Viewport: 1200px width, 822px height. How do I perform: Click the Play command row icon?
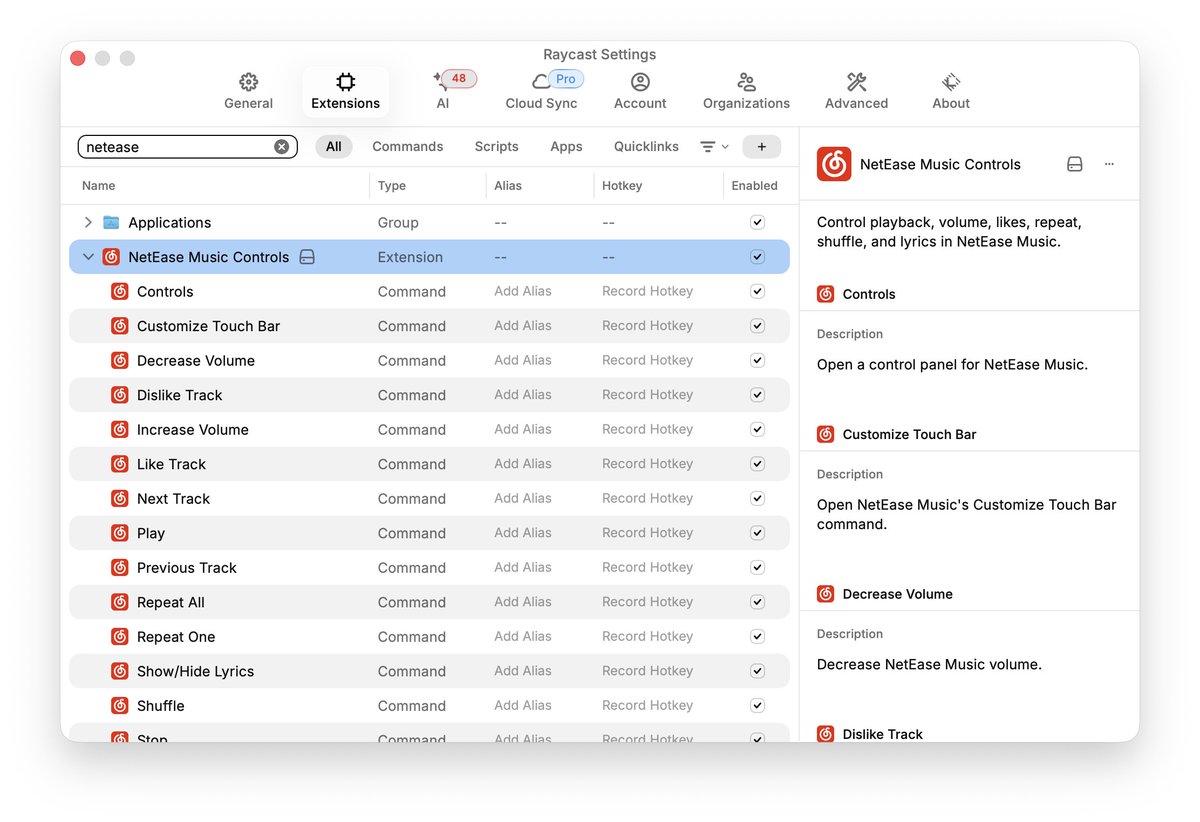pyautogui.click(x=120, y=533)
